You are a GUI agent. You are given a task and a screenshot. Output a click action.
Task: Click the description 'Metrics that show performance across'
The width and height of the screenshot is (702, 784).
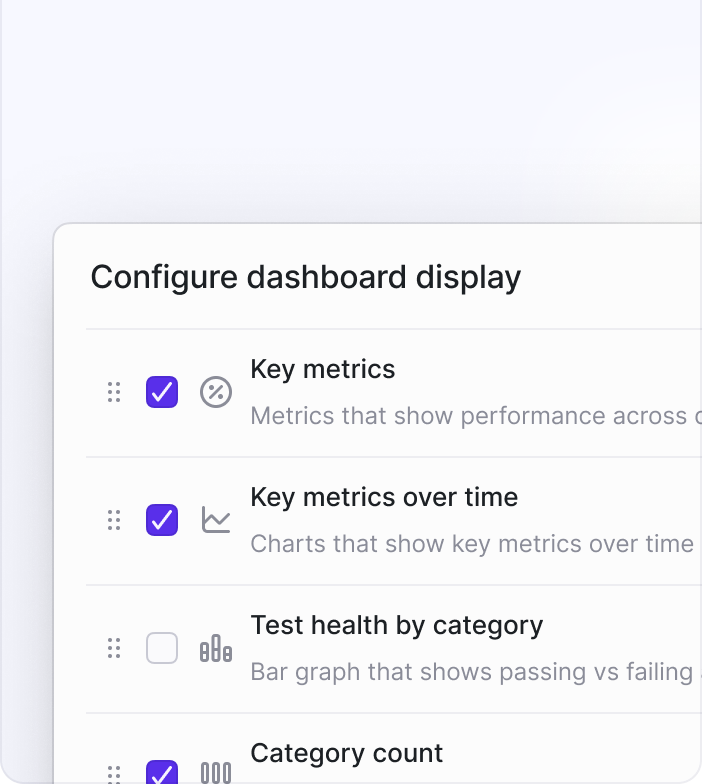(468, 416)
